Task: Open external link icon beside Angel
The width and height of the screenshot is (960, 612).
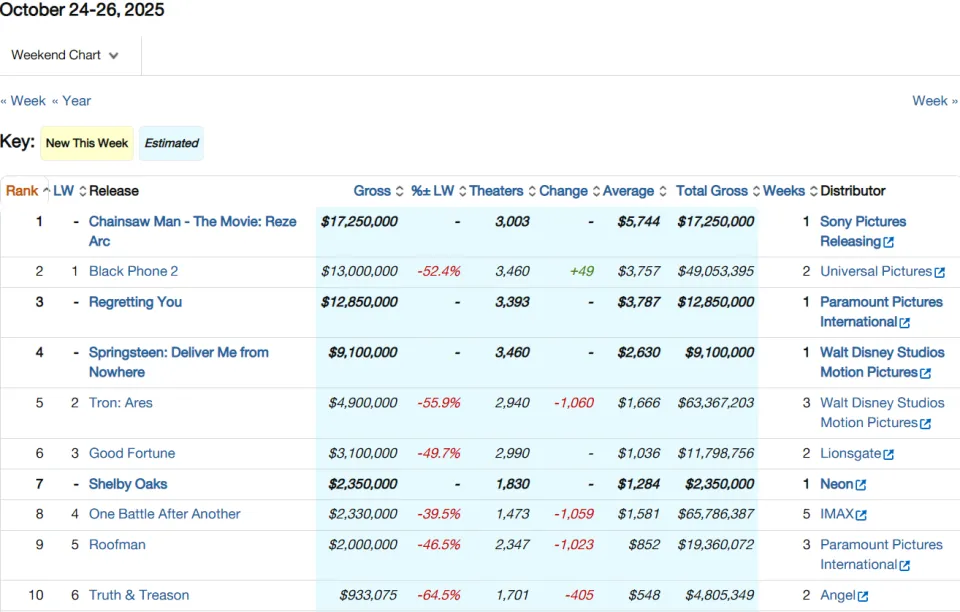Action: [863, 596]
